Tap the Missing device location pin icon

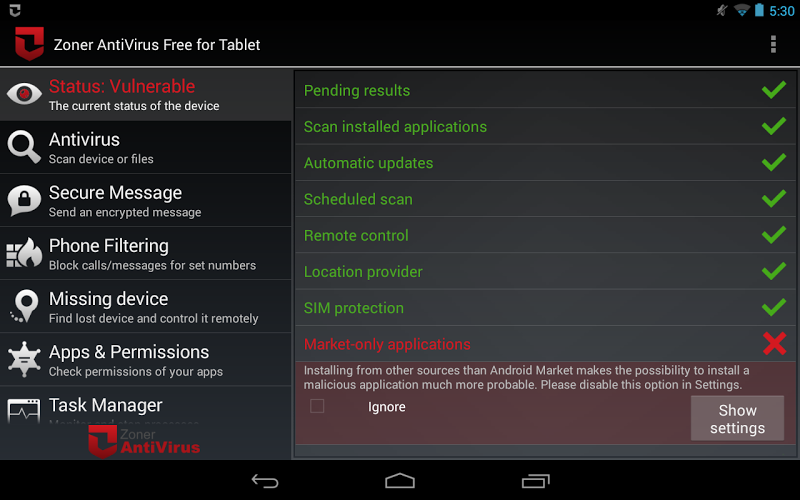click(x=24, y=306)
